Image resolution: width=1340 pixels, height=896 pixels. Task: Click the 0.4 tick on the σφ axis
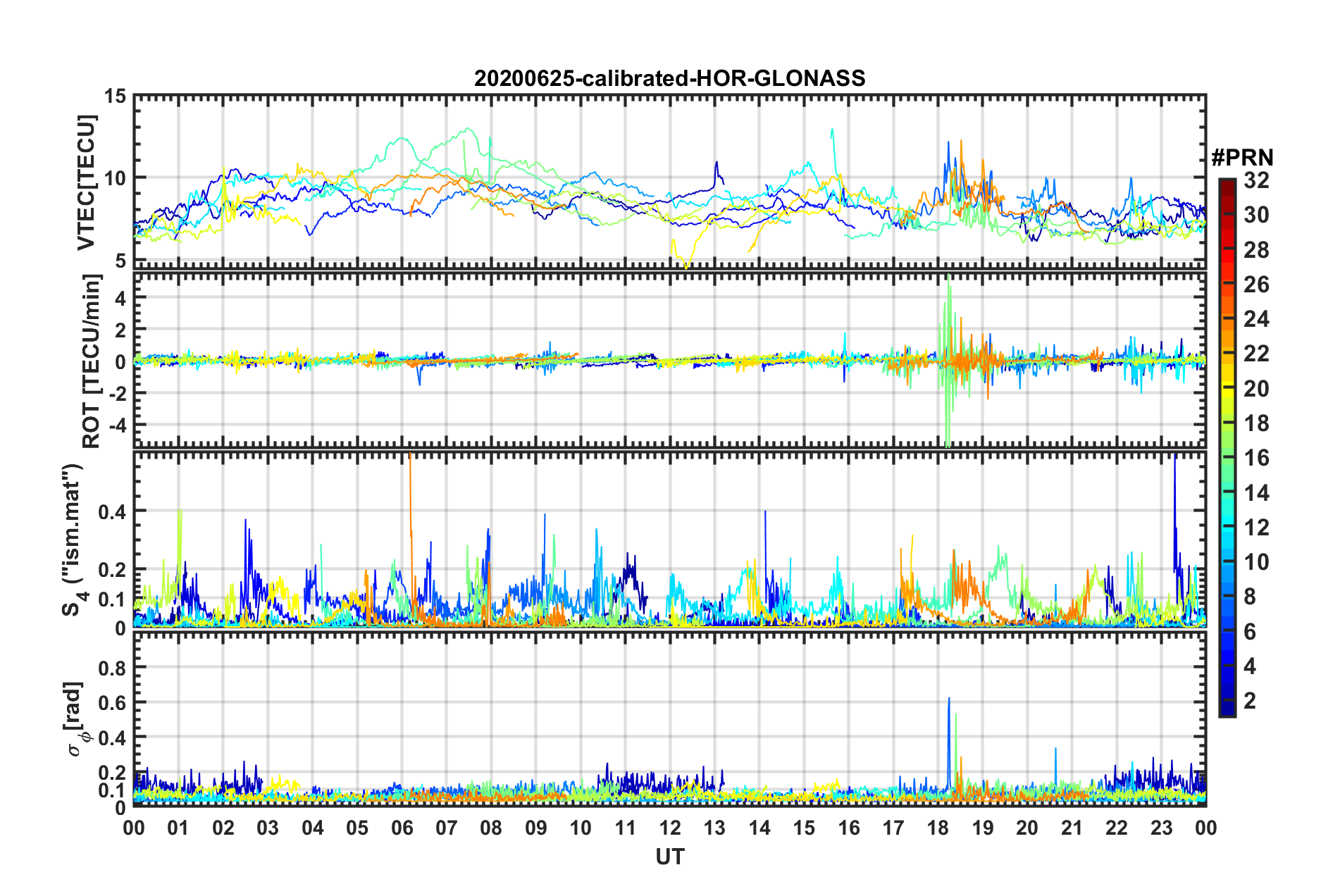pos(113,738)
